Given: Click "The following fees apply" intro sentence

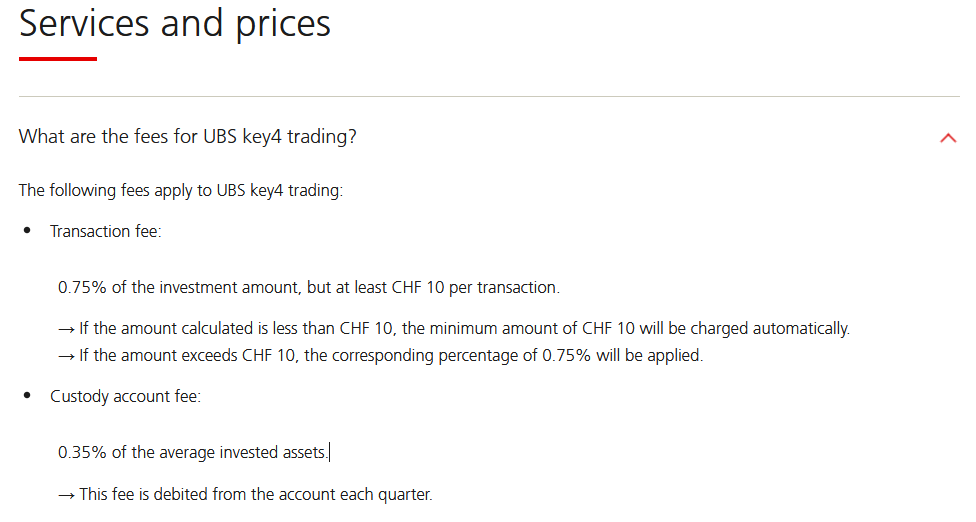Looking at the screenshot, I should click(180, 190).
